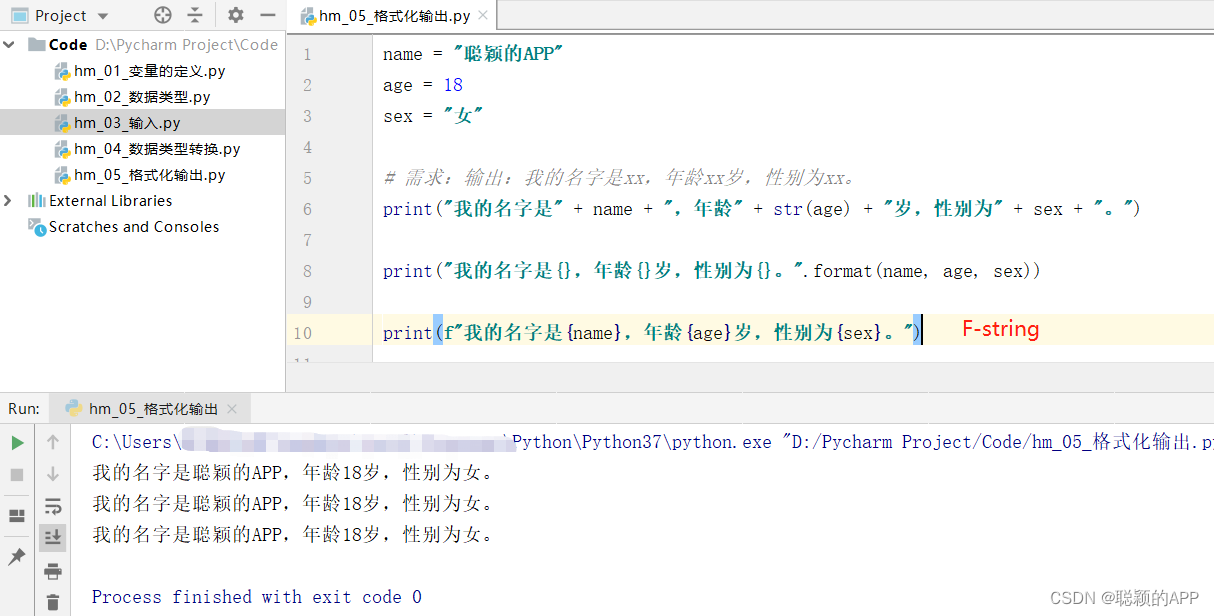Close the hm_05_格式化输出 Run tab
Image resolution: width=1214 pixels, height=616 pixels.
[x=234, y=409]
